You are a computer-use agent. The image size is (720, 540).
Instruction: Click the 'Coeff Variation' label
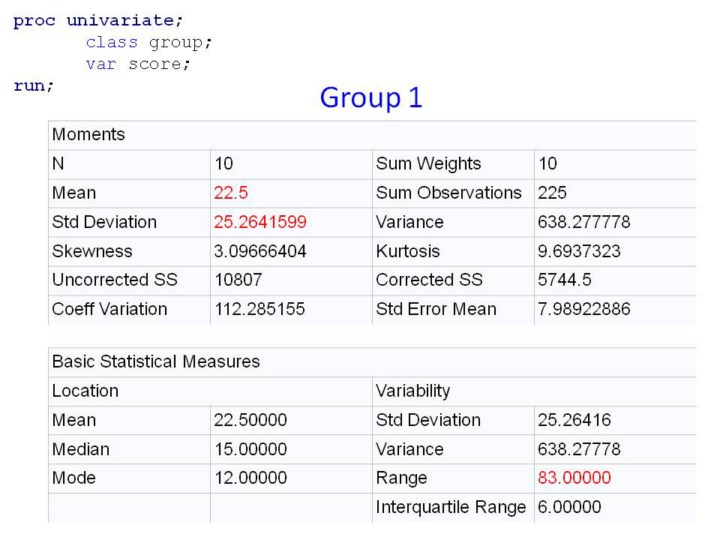(x=110, y=309)
